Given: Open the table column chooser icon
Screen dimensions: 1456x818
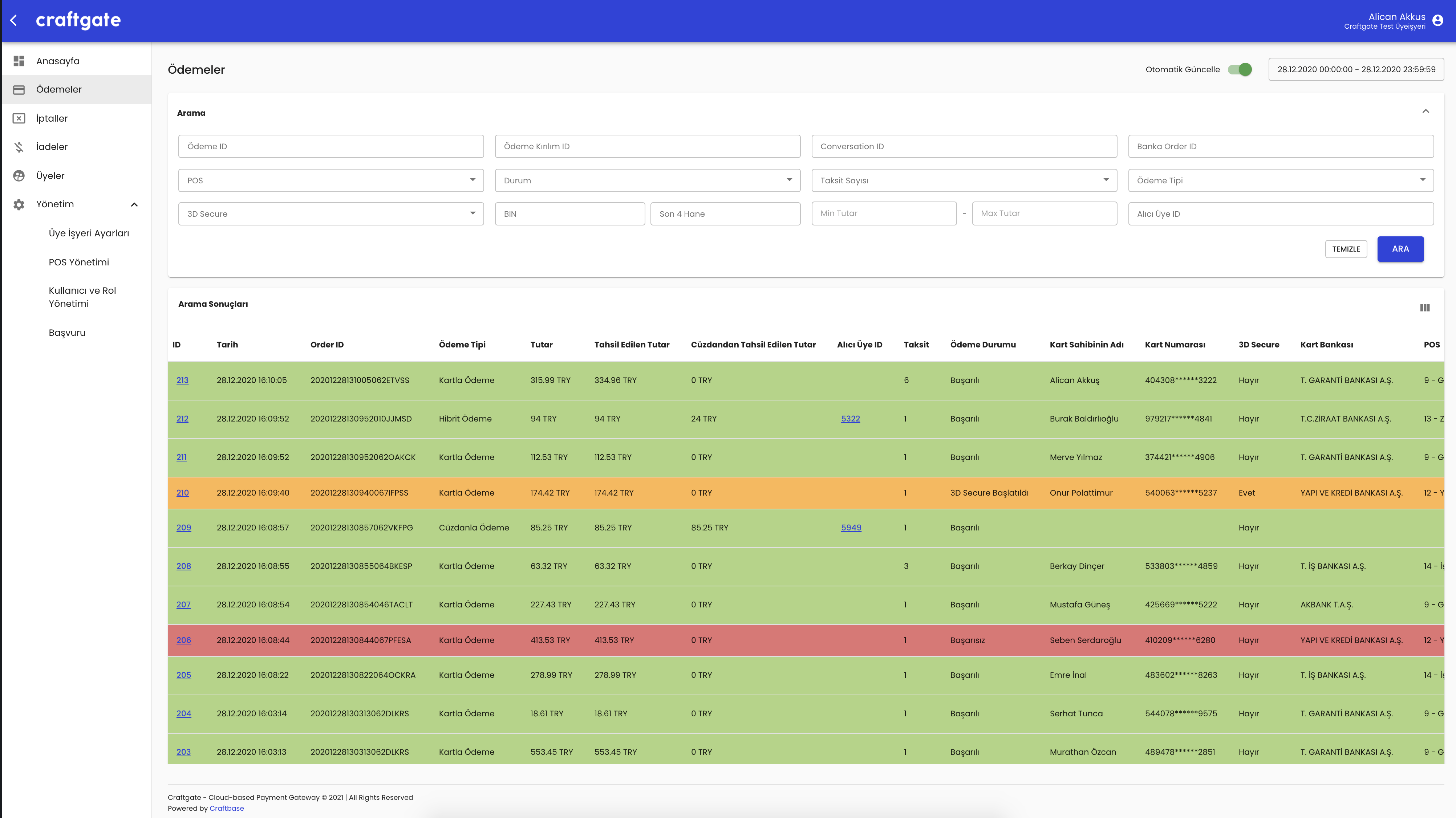Looking at the screenshot, I should point(1424,307).
